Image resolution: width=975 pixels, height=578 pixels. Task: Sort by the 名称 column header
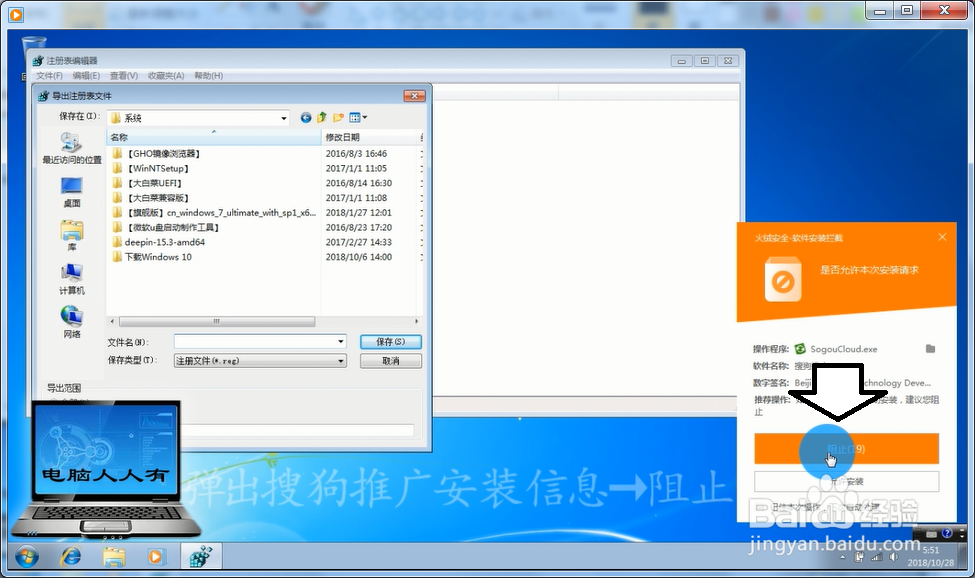point(213,137)
